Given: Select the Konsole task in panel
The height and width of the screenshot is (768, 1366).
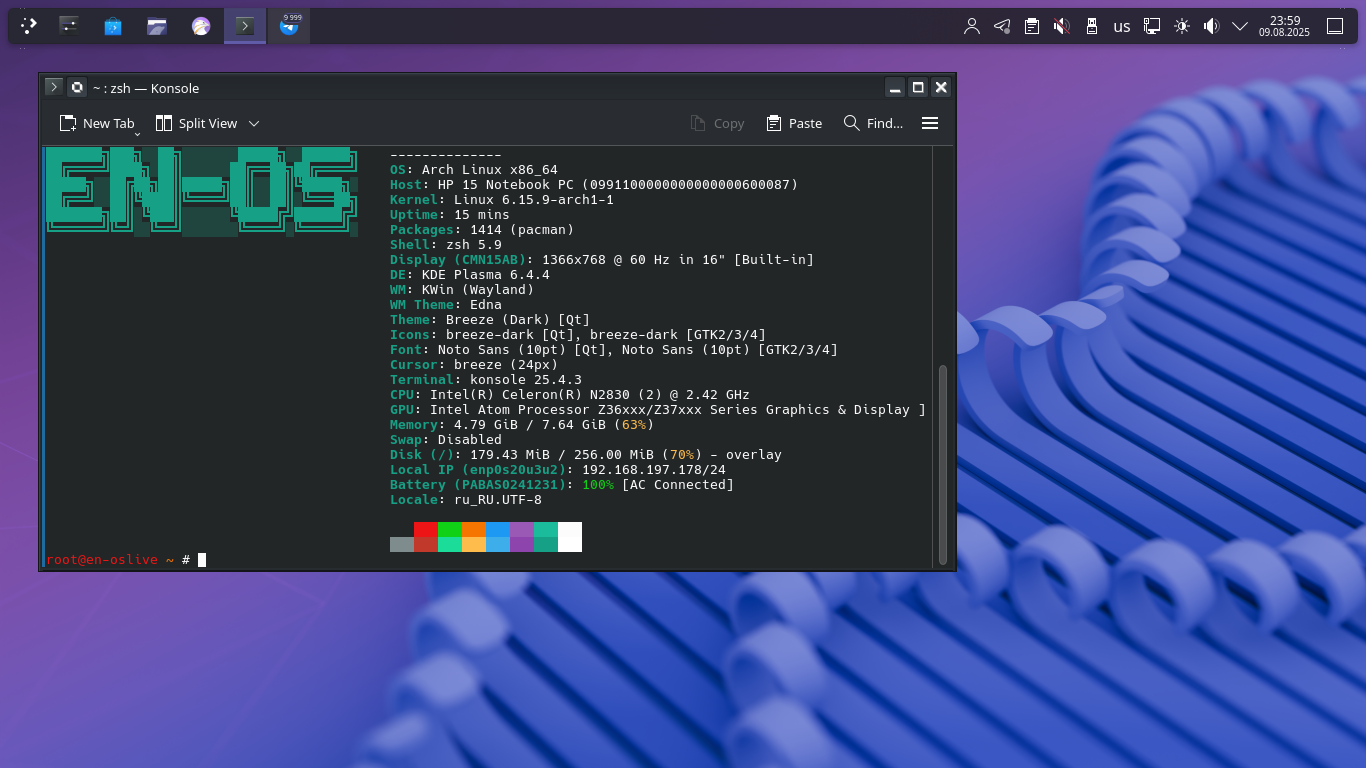Looking at the screenshot, I should 245,26.
